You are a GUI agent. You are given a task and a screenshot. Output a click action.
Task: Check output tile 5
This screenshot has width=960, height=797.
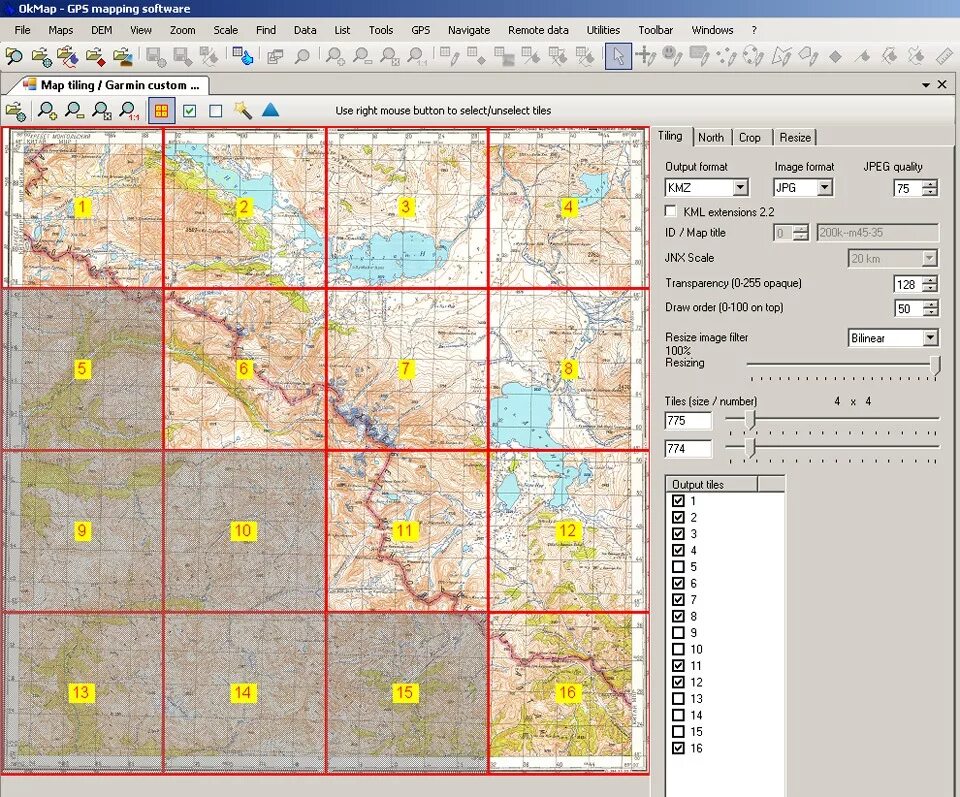(x=678, y=567)
